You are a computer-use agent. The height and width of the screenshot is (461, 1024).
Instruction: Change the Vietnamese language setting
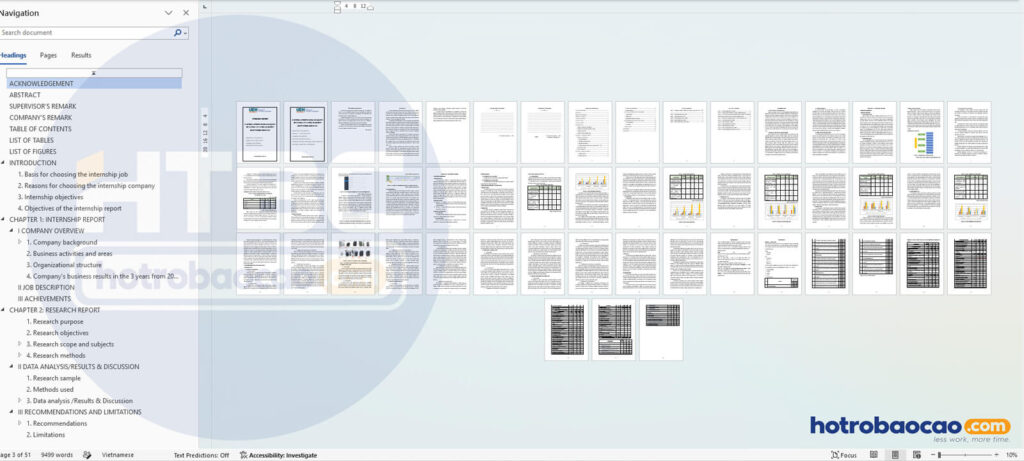click(x=118, y=455)
